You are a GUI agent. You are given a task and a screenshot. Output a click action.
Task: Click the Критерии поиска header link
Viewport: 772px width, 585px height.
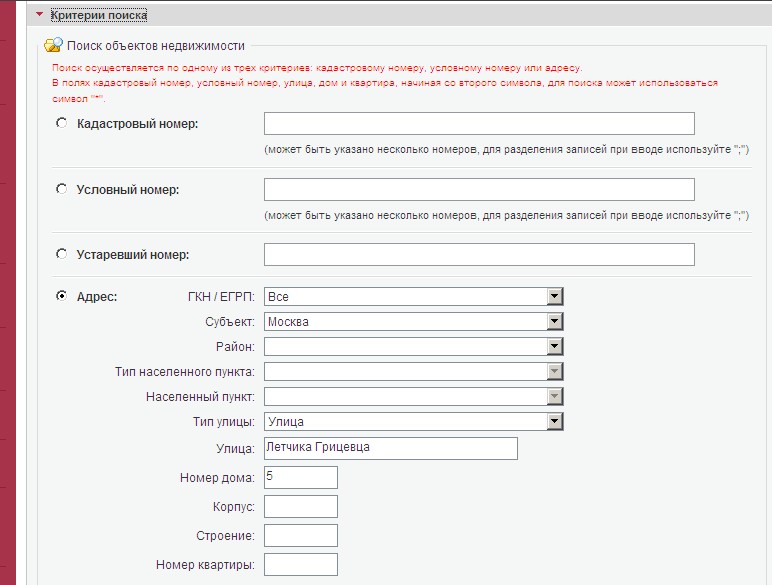point(99,15)
